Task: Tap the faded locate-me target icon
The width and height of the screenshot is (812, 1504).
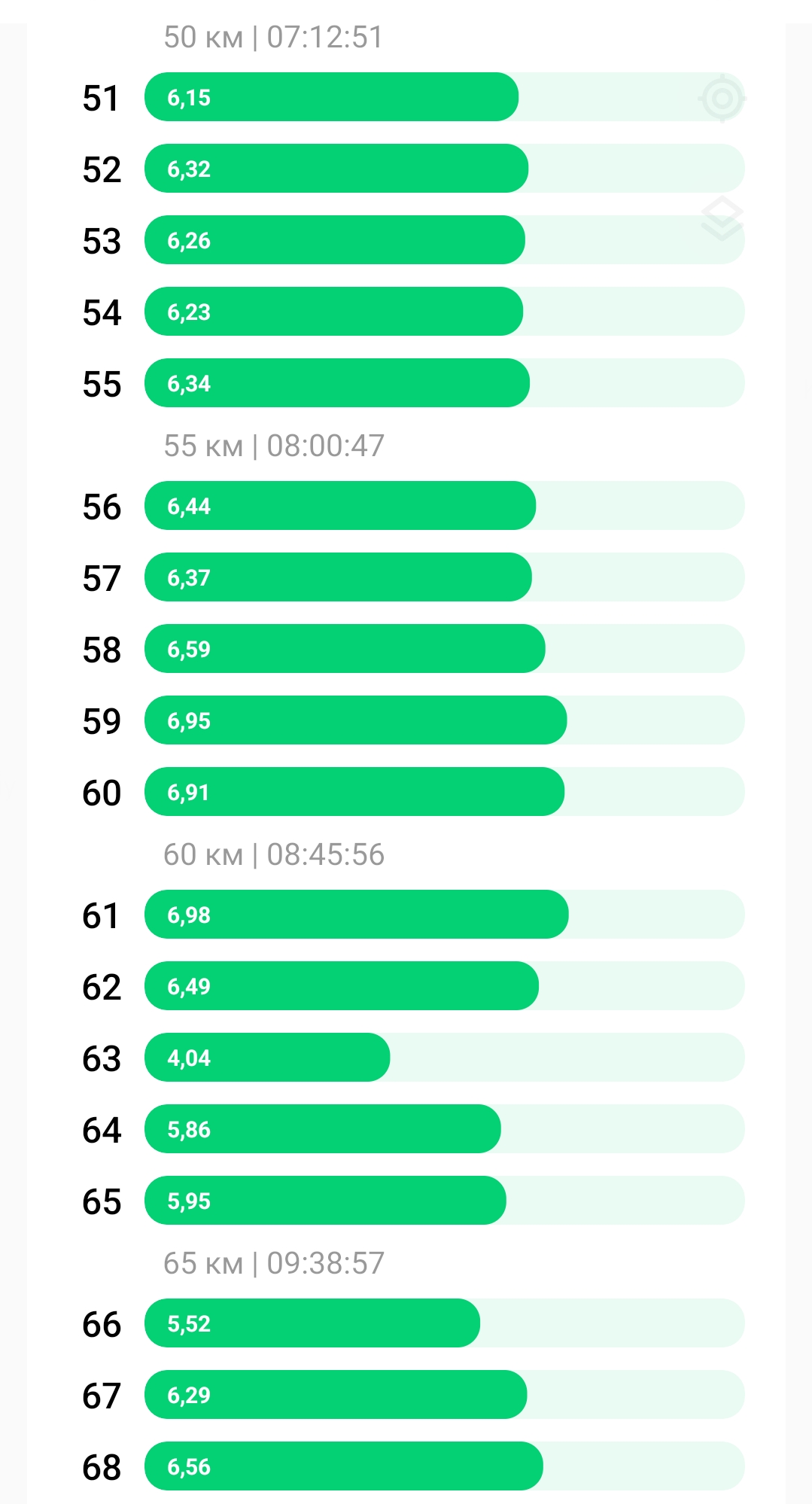Action: pos(722,98)
